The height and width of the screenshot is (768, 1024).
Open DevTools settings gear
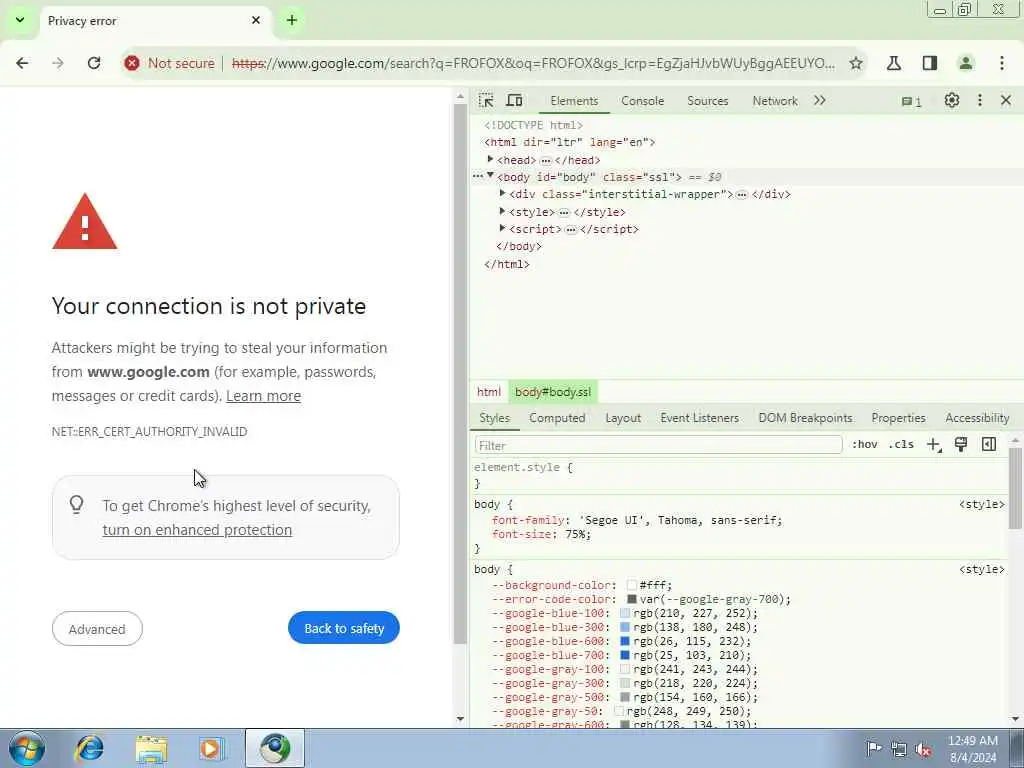click(x=952, y=101)
